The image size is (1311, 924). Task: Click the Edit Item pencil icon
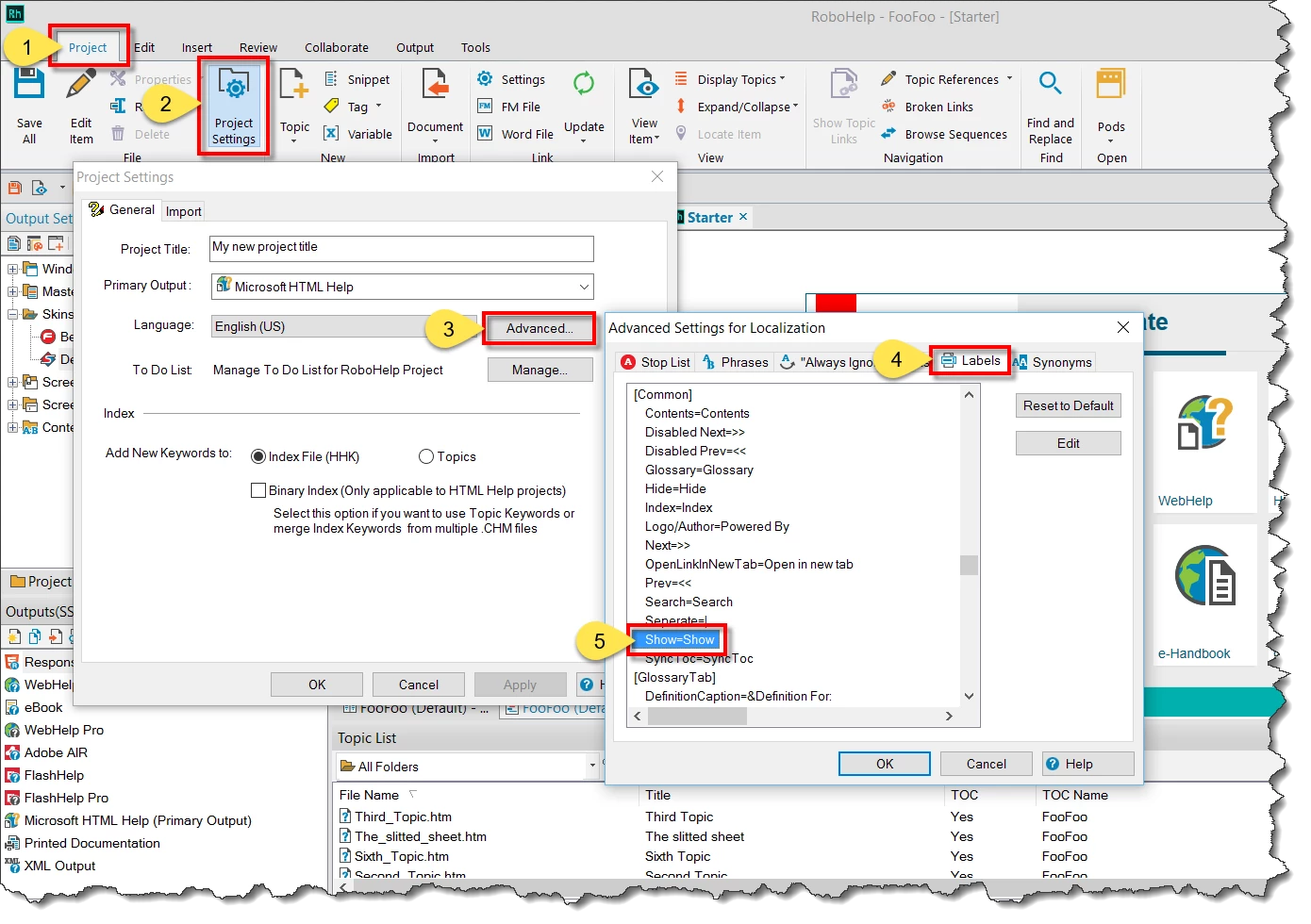81,84
